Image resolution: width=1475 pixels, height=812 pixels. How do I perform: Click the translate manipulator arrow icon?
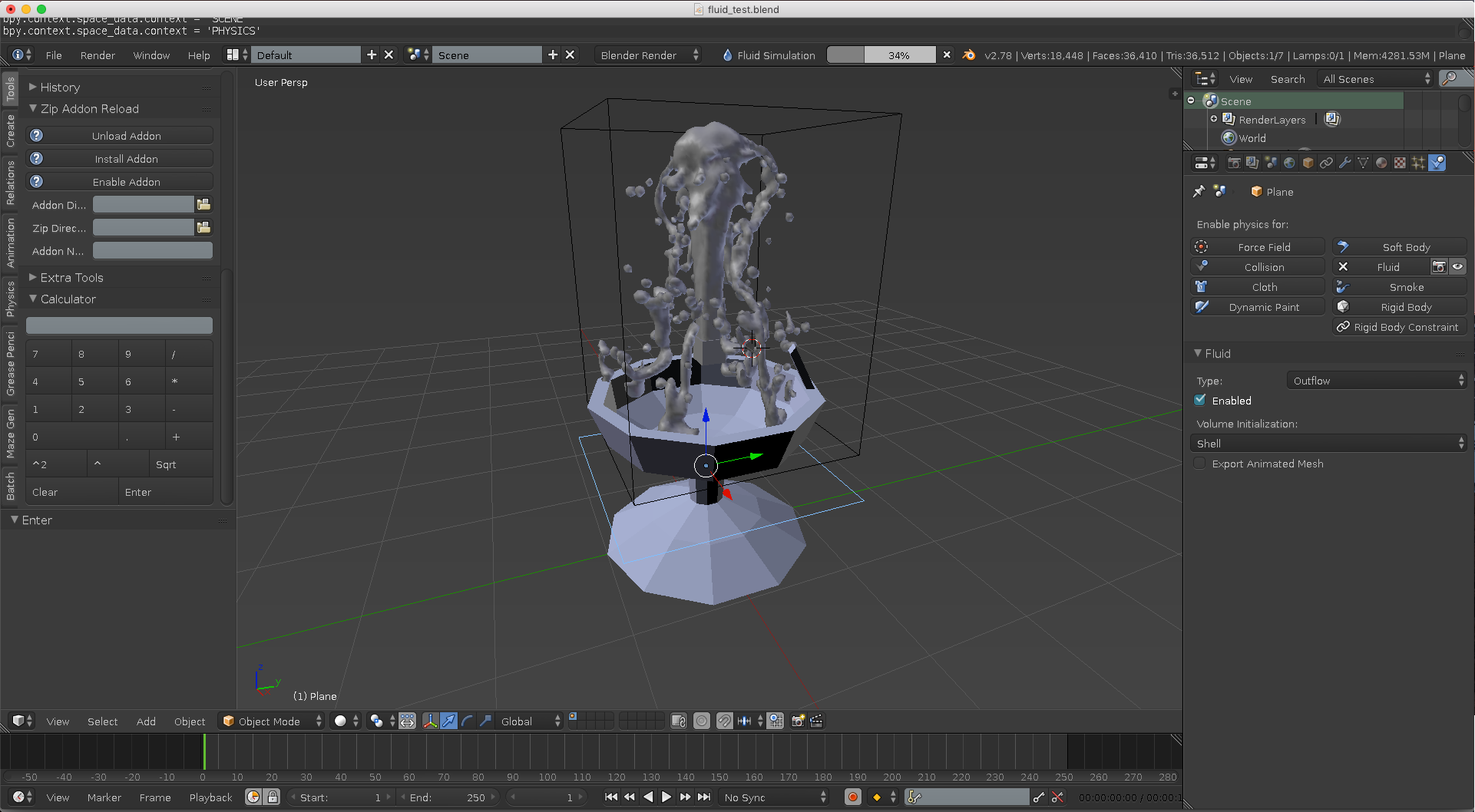pos(448,721)
